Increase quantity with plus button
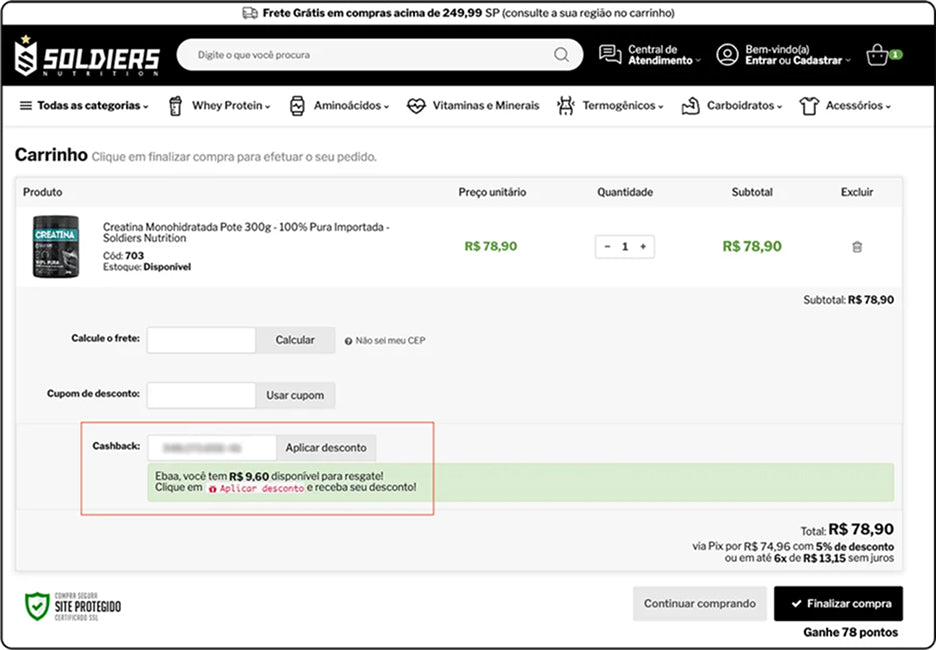936x650 pixels. [643, 247]
